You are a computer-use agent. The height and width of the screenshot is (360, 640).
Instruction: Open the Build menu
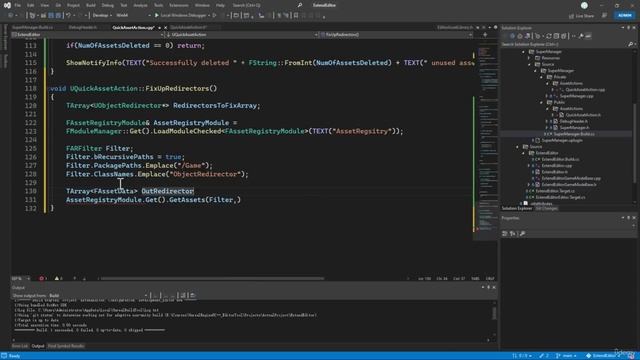point(91,5)
